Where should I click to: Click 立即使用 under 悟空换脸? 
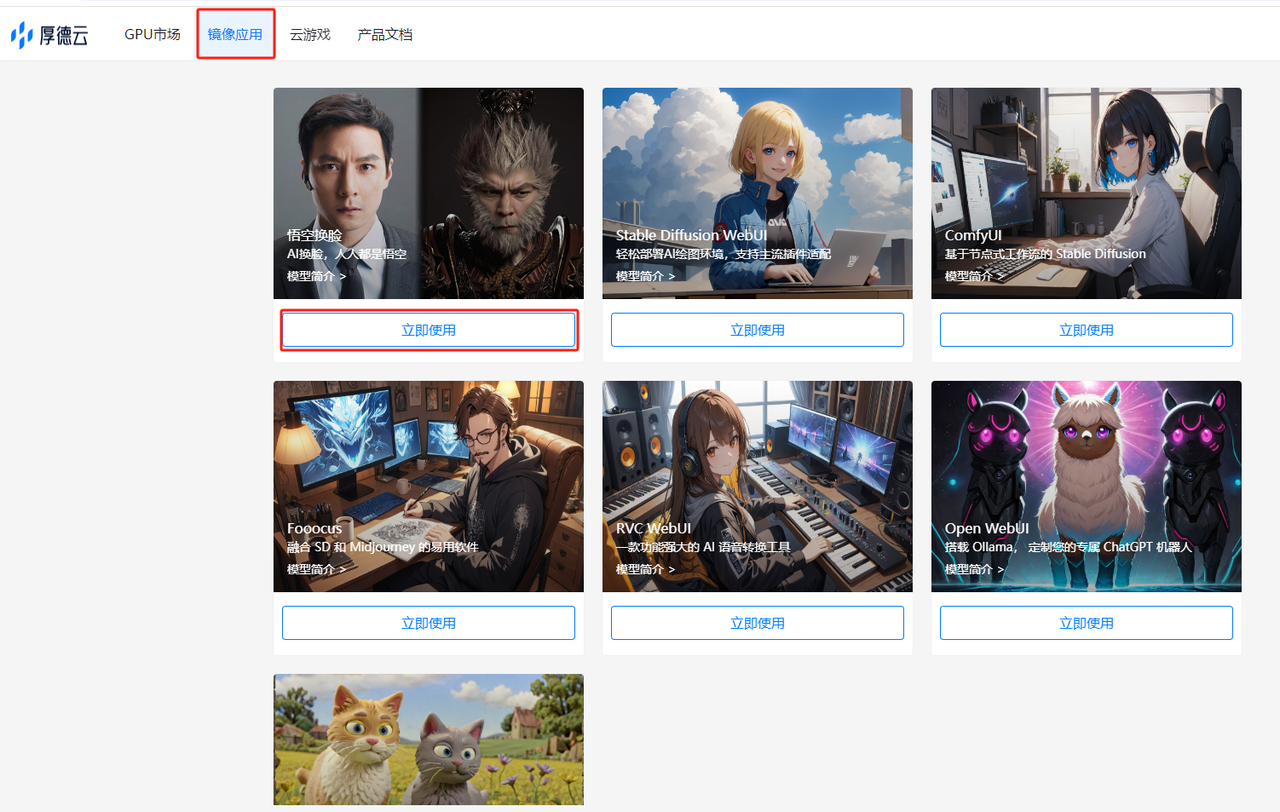428,330
